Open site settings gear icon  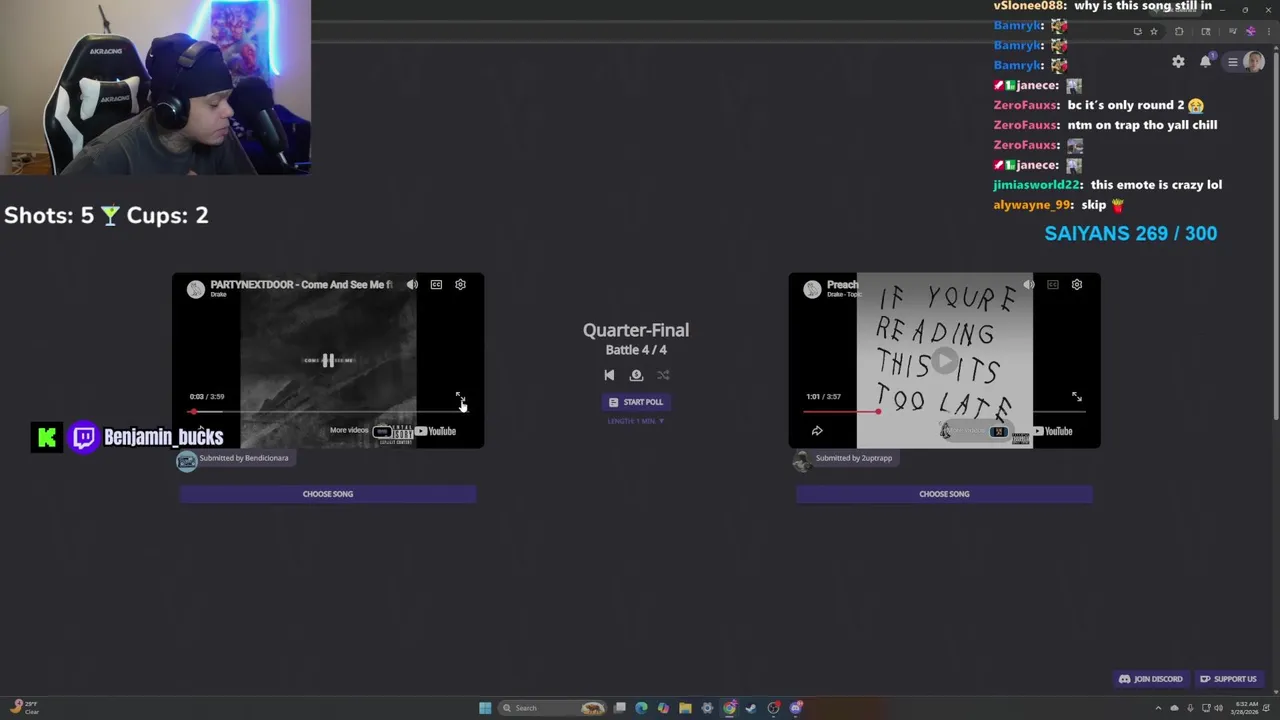tap(1178, 62)
